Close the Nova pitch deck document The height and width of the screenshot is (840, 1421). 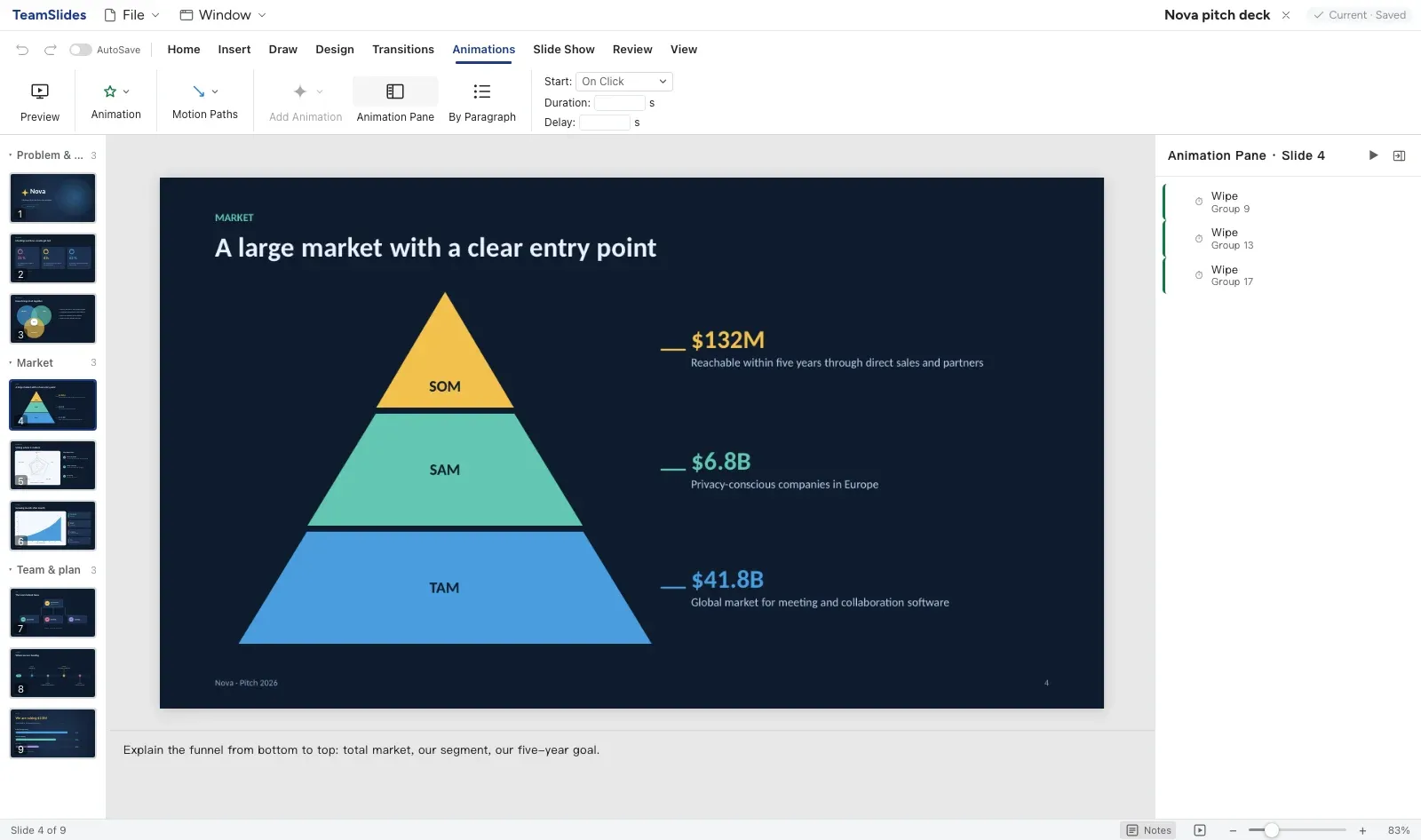[x=1286, y=15]
